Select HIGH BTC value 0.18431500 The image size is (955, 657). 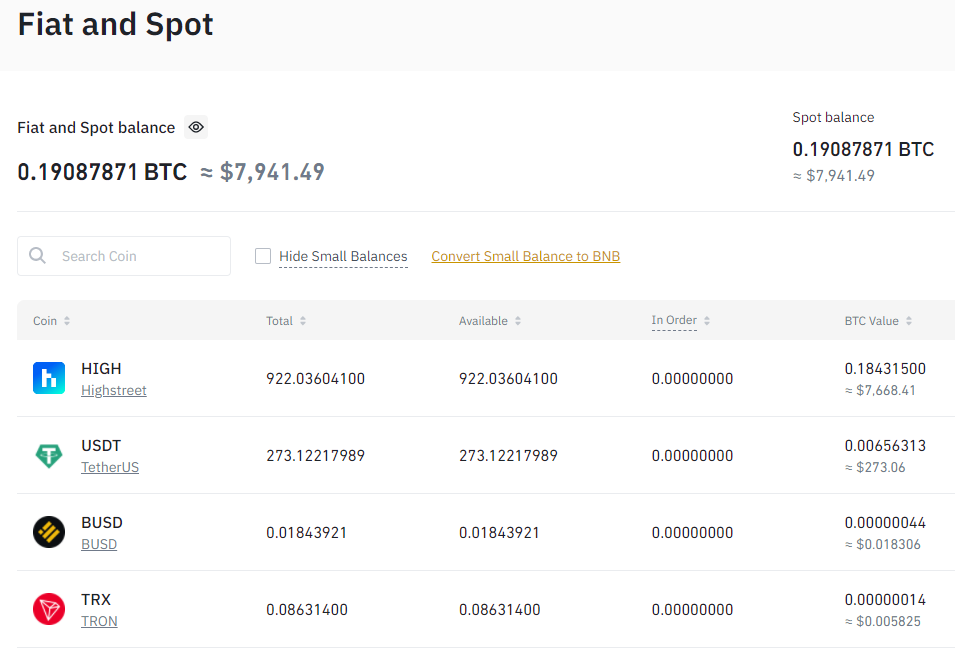[x=885, y=368]
